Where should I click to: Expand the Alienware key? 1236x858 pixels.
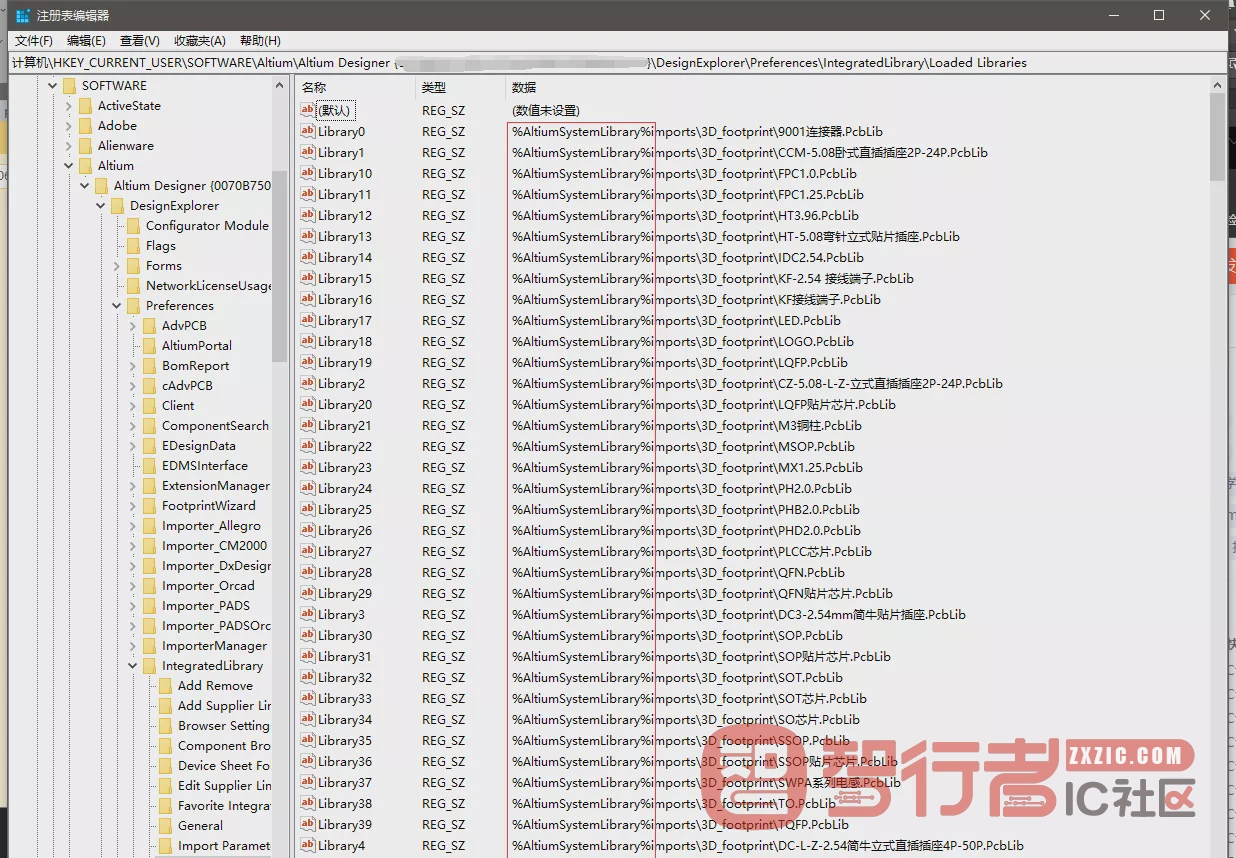pos(69,146)
